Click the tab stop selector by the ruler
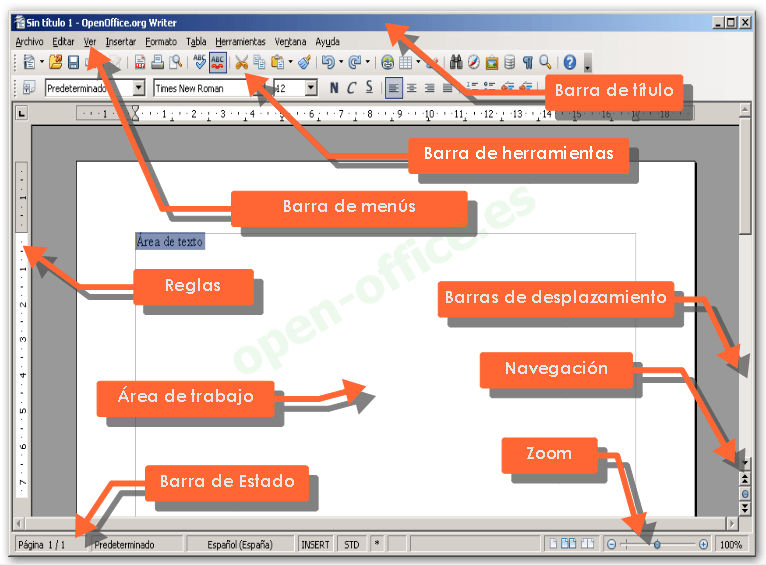This screenshot has width=766, height=565. (21, 113)
